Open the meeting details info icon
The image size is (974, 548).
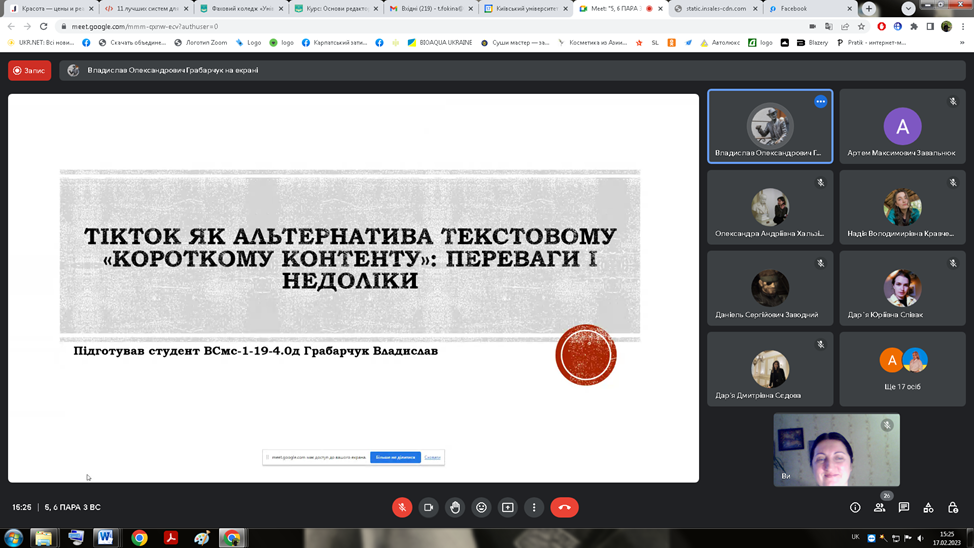click(x=855, y=508)
